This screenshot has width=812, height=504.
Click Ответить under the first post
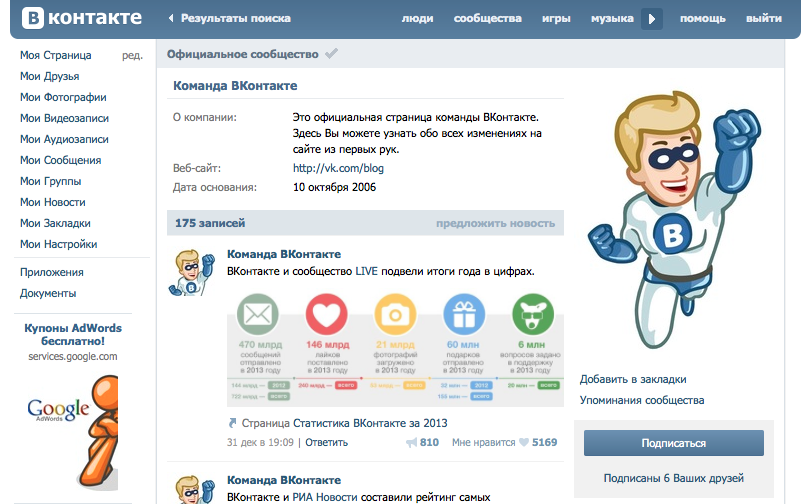[326, 442]
